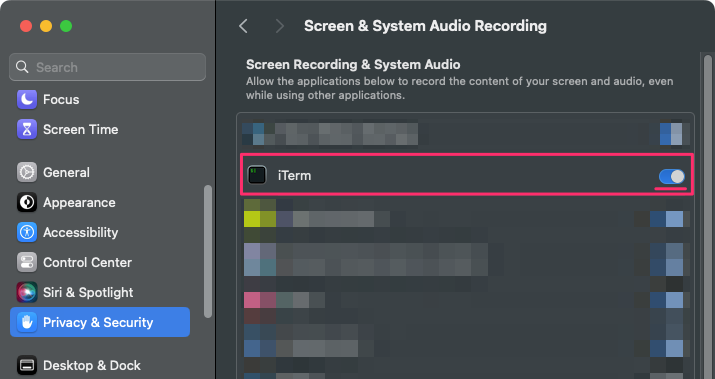Open Desktop & Dock label in sidebar
715x379 pixels.
tap(92, 365)
